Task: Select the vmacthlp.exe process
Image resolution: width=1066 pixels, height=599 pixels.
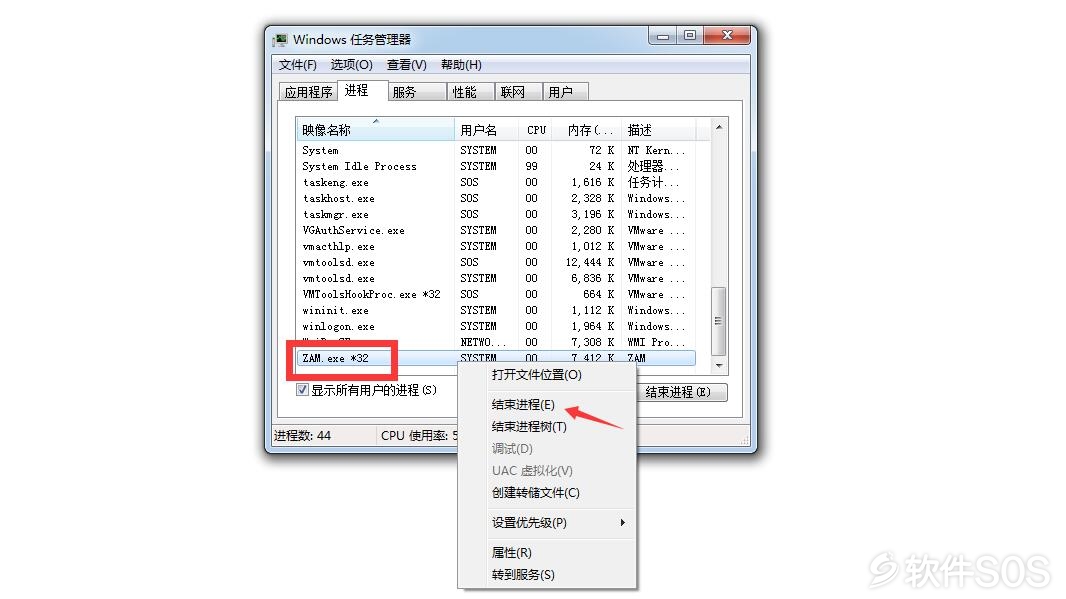Action: (496, 246)
